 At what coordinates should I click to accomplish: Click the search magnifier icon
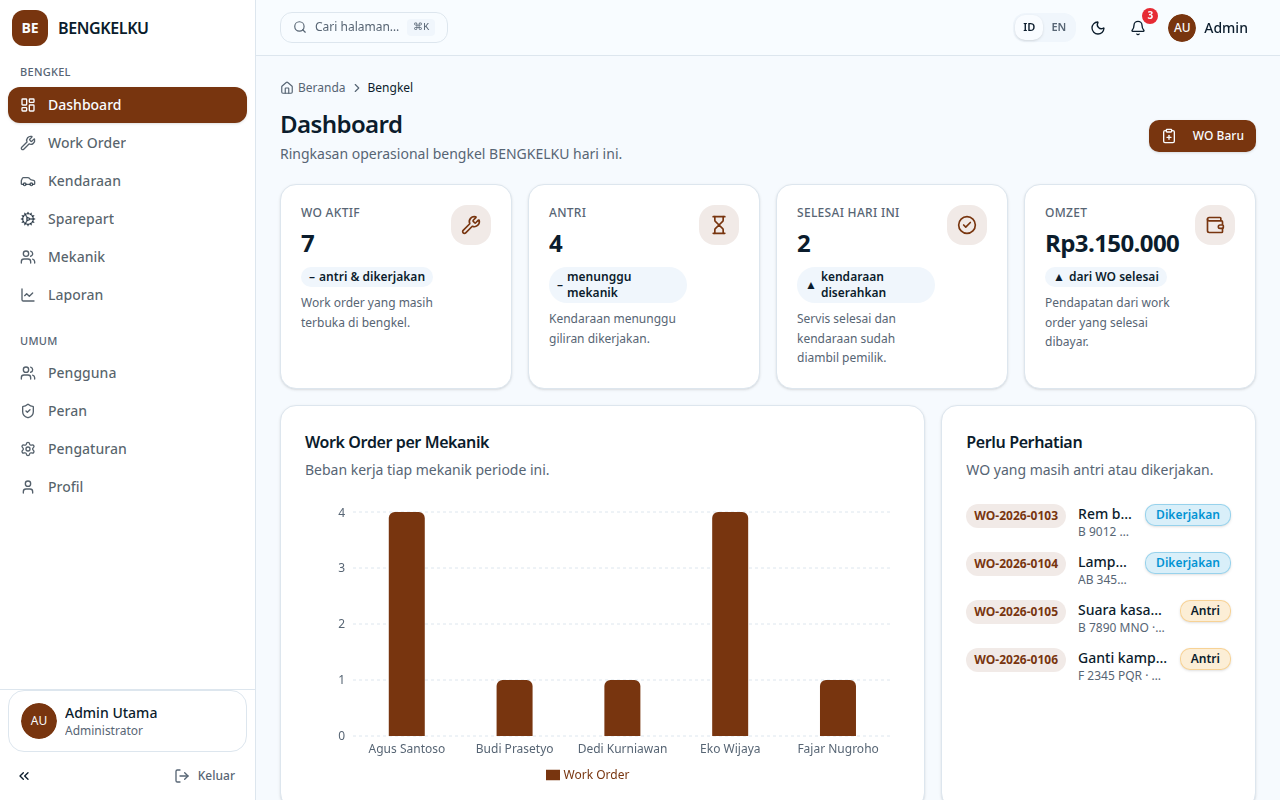click(300, 27)
